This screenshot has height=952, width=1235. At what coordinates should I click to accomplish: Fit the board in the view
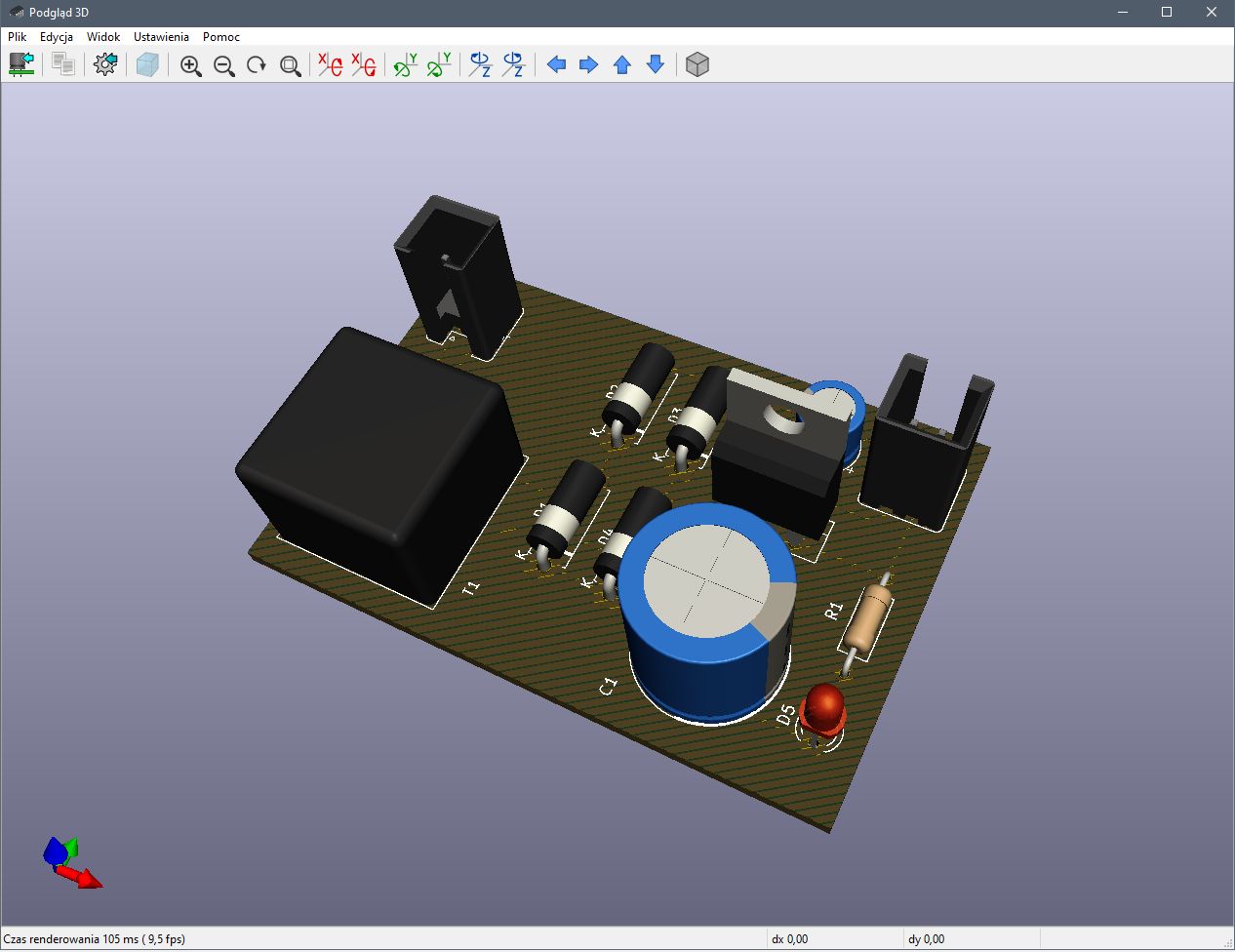pyautogui.click(x=290, y=65)
